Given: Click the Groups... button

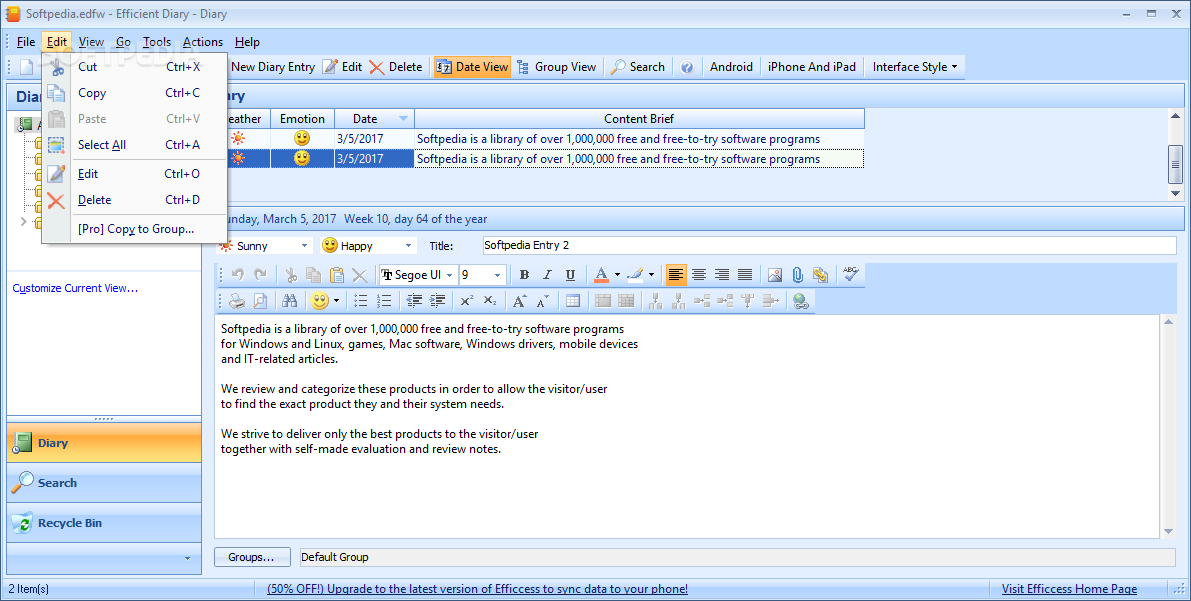Looking at the screenshot, I should [x=252, y=557].
